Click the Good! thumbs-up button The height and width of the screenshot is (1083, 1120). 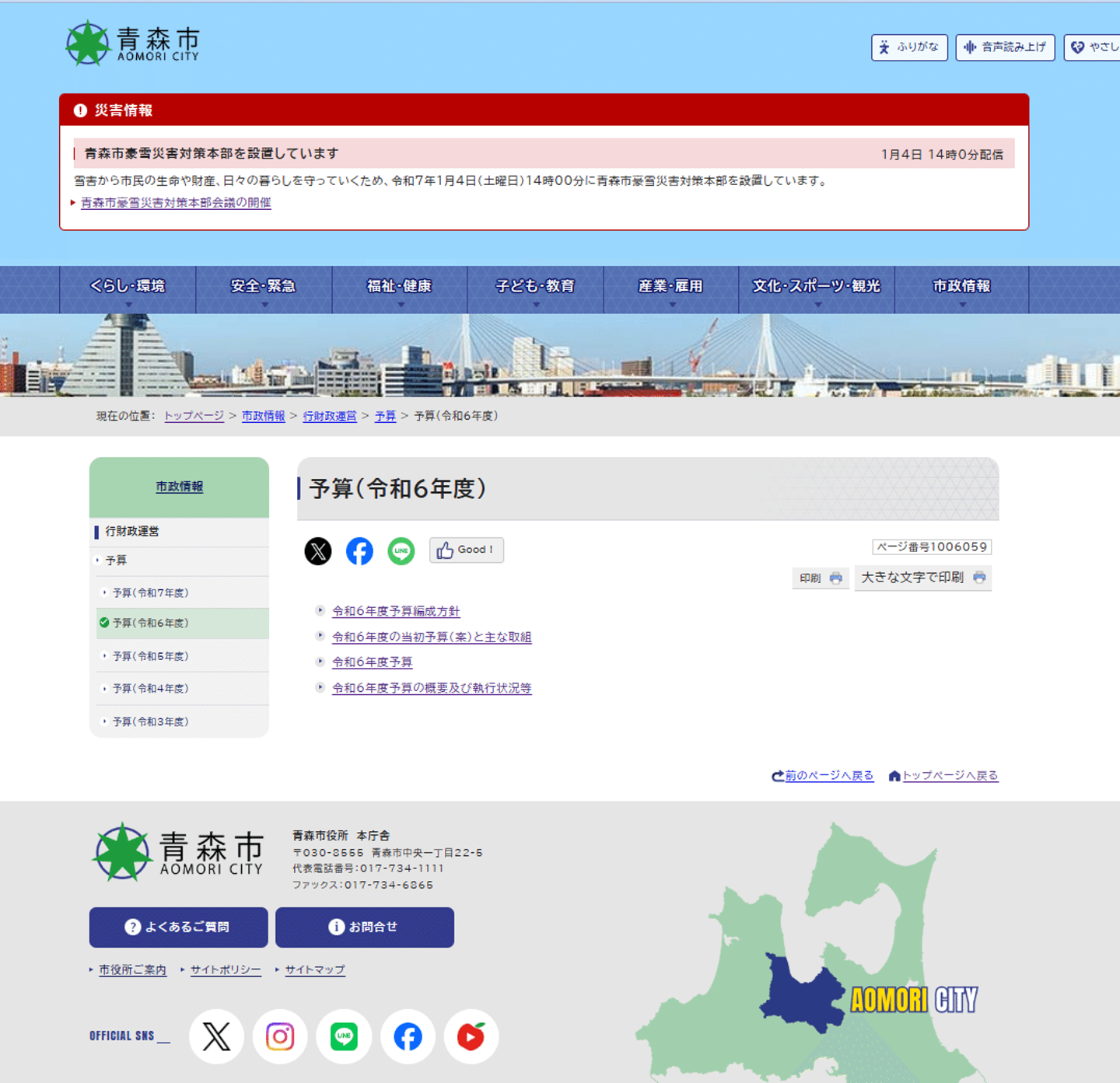click(466, 550)
